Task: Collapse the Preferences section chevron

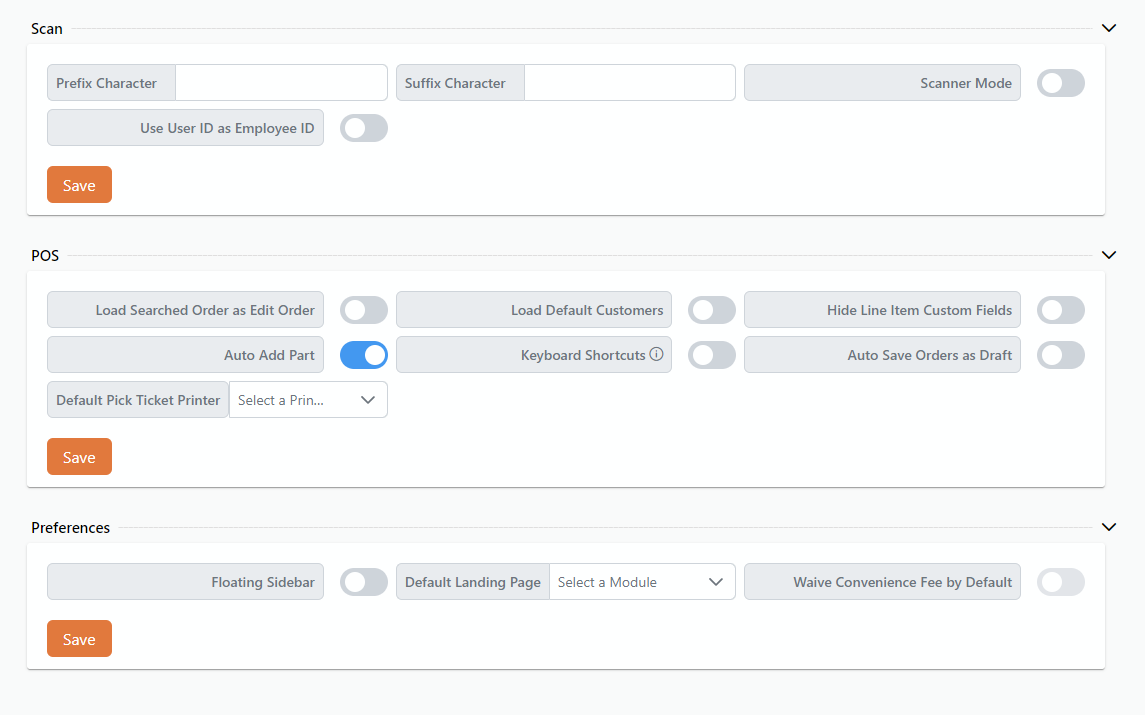Action: [1108, 527]
